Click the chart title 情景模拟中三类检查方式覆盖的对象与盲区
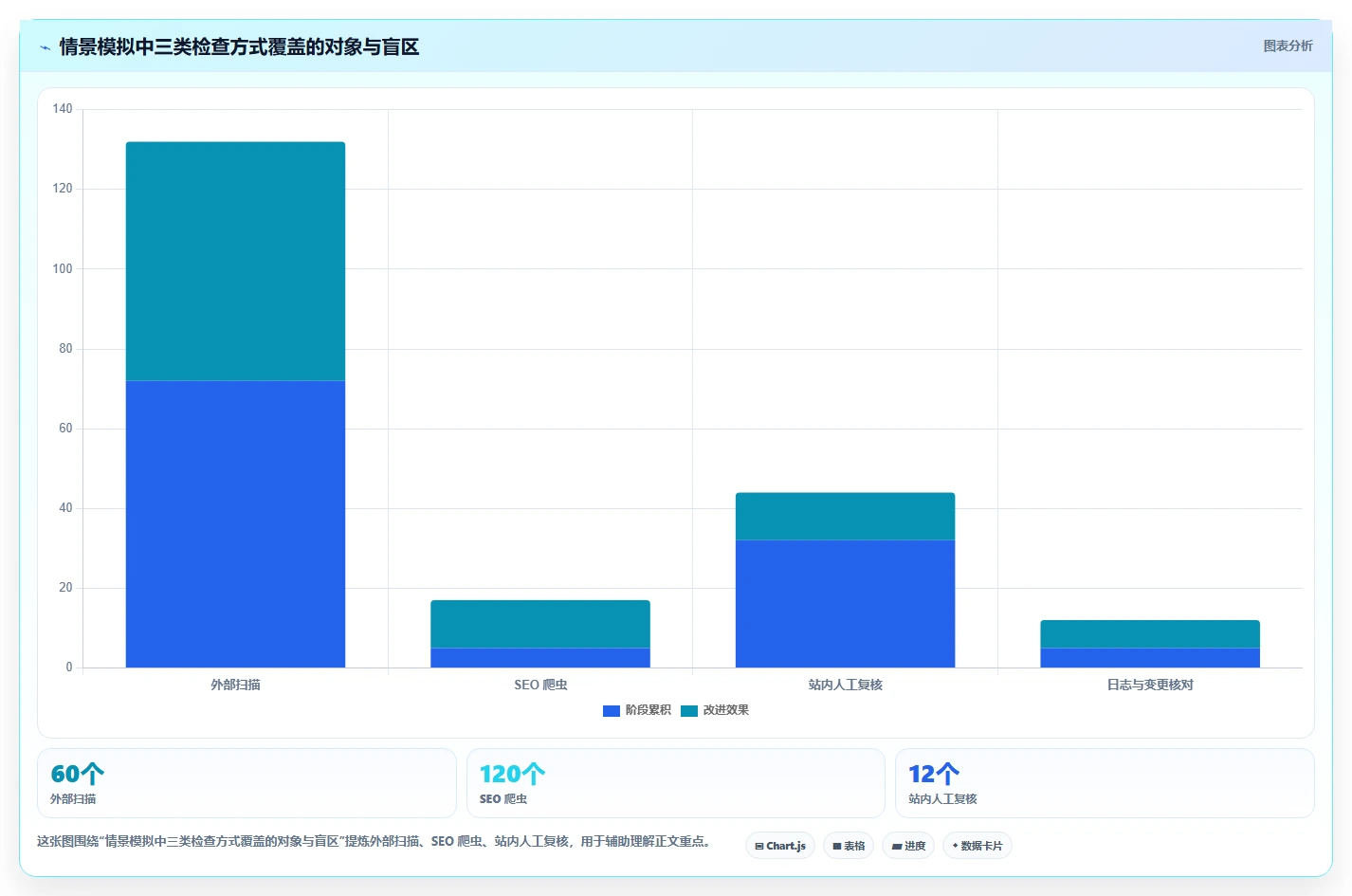The width and height of the screenshot is (1352, 896). coord(239,47)
